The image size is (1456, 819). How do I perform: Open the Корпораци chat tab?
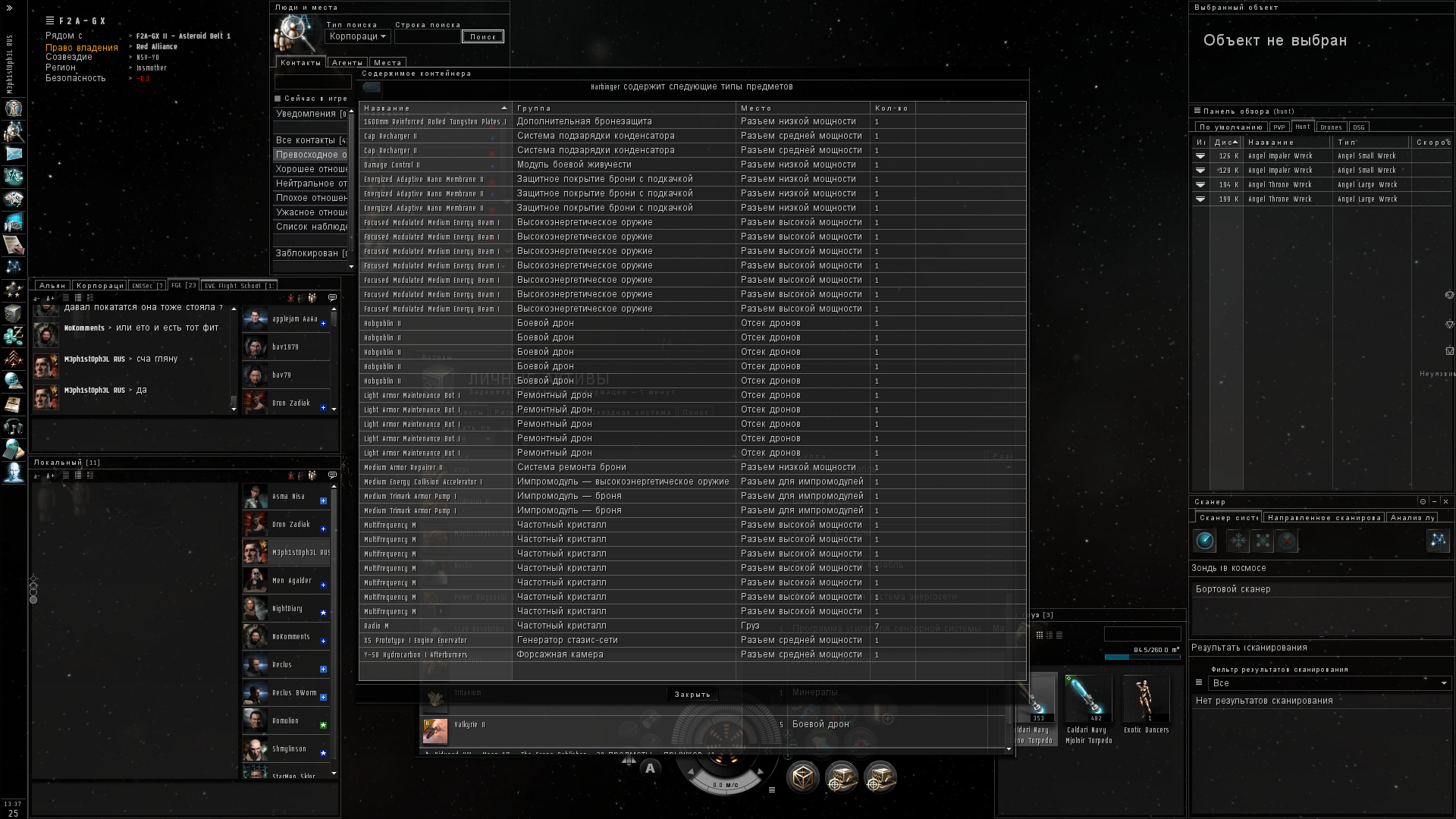coord(100,286)
